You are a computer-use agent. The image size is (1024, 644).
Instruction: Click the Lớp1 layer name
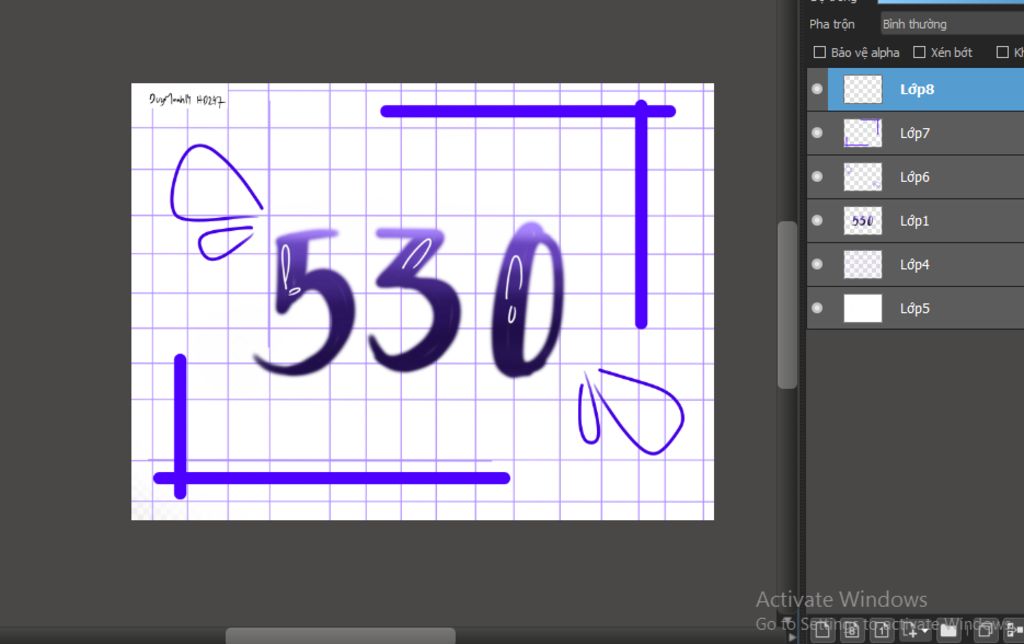[915, 221]
